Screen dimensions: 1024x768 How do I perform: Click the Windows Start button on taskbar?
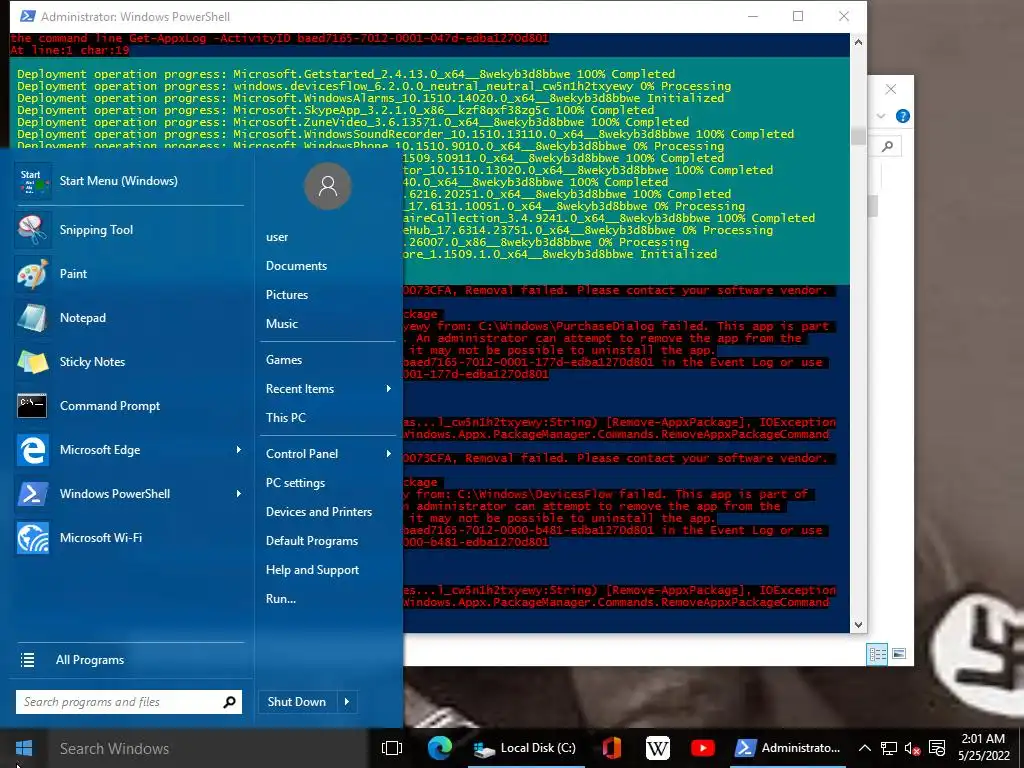[24, 748]
